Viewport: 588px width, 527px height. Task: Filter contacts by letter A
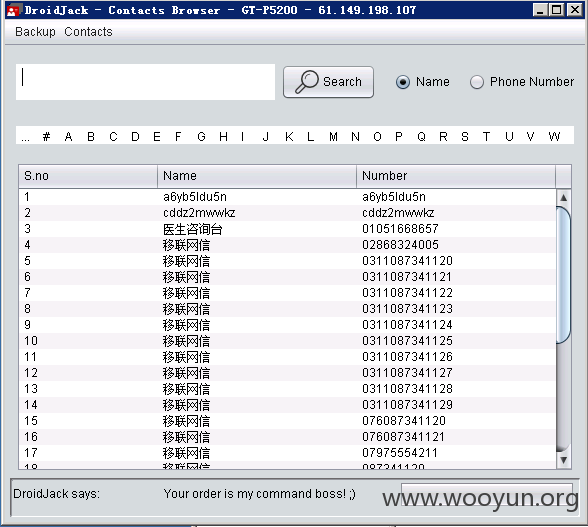click(68, 137)
